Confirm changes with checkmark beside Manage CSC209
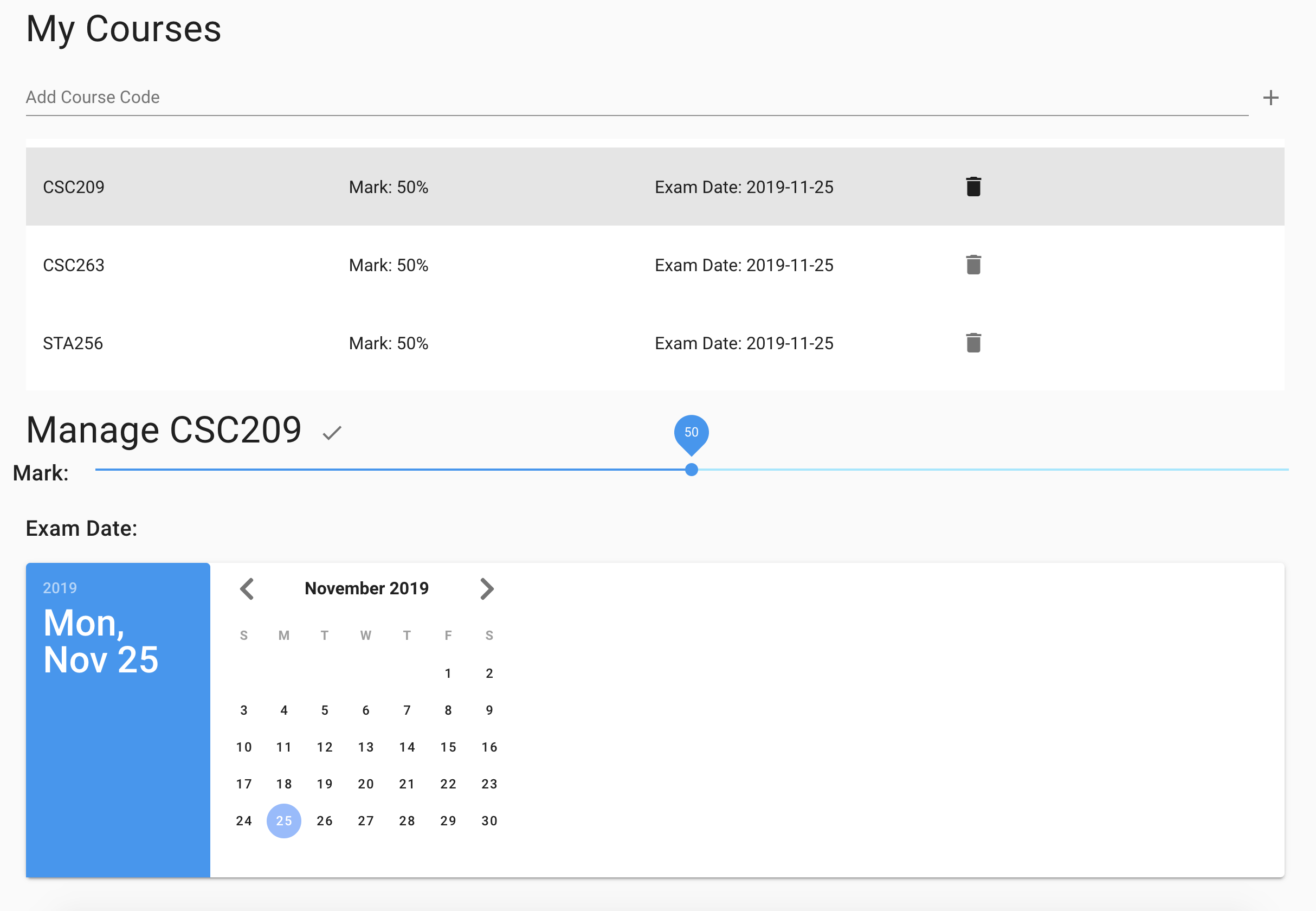This screenshot has width=1316, height=911. pos(332,433)
